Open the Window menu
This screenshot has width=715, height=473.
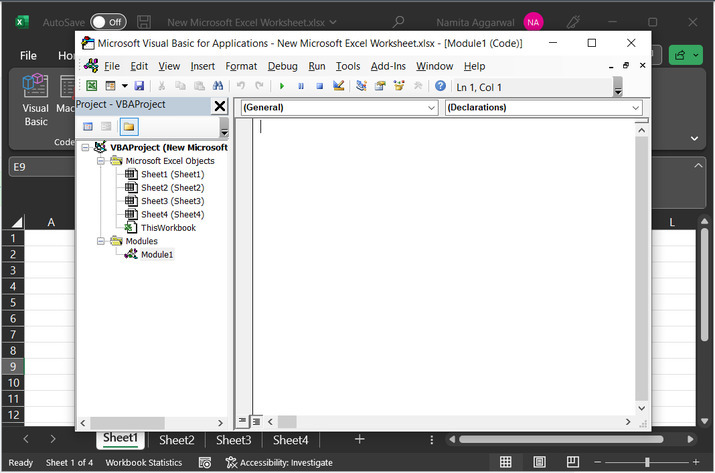pyautogui.click(x=435, y=66)
